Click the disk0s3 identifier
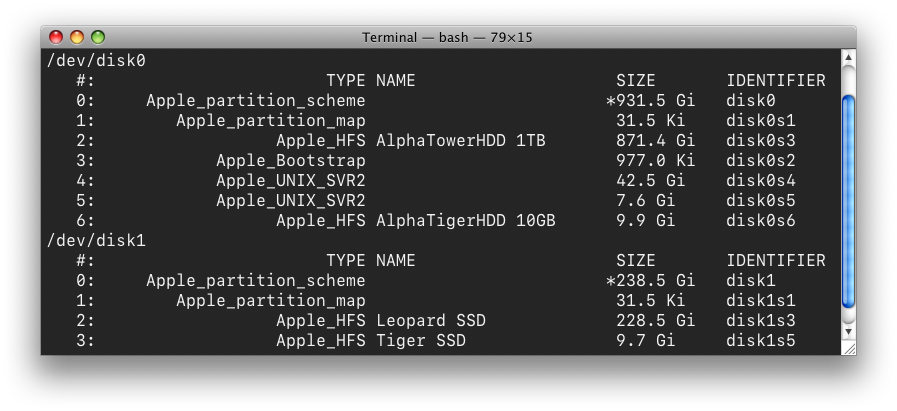897x411 pixels. pyautogui.click(x=761, y=141)
